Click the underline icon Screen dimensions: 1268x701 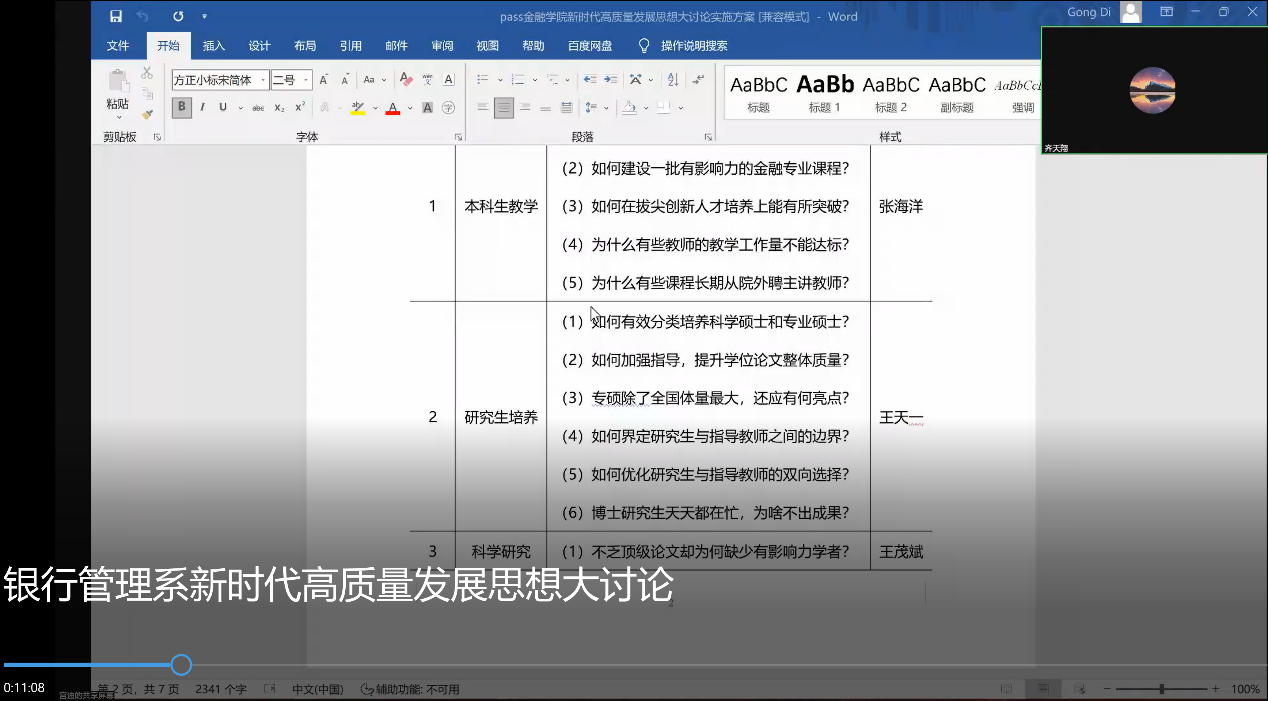[x=222, y=107]
